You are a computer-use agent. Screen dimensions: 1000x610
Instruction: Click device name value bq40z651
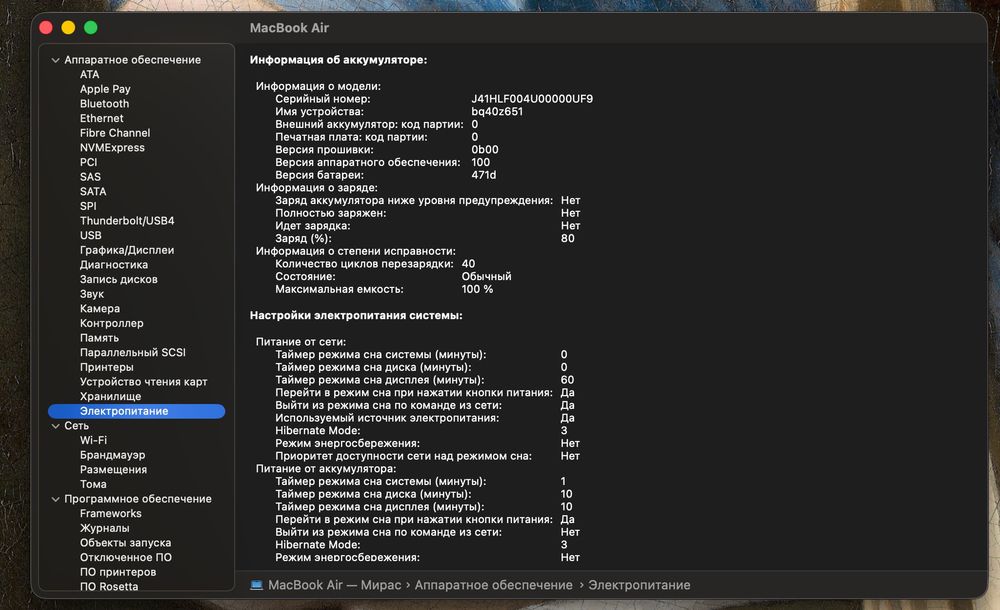point(497,112)
